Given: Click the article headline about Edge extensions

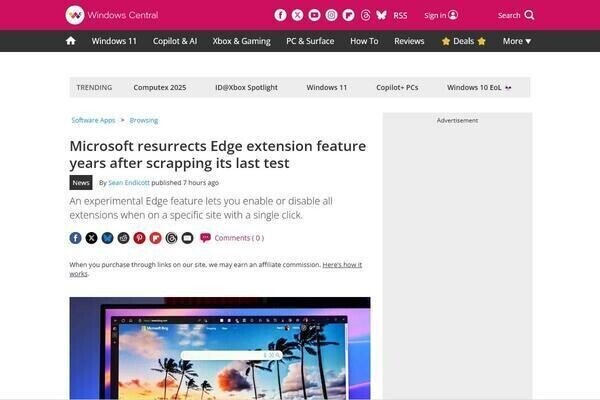Looking at the screenshot, I should coord(218,154).
